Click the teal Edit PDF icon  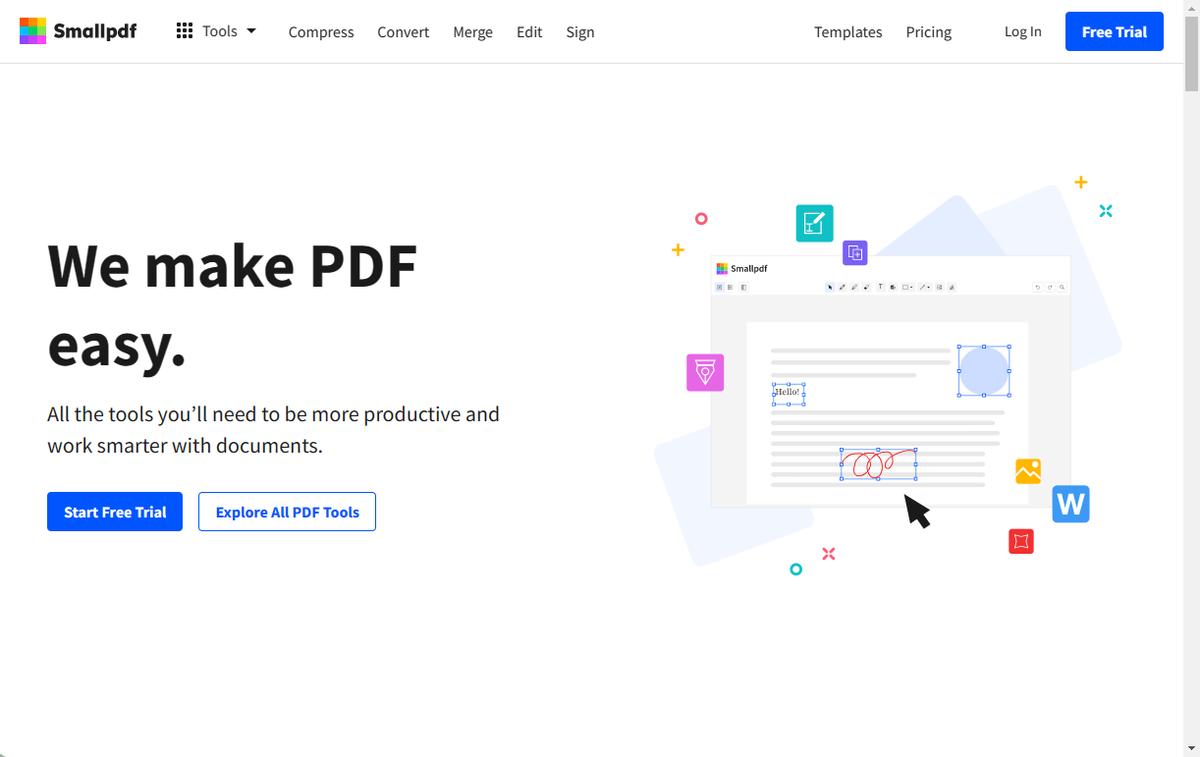click(x=814, y=223)
